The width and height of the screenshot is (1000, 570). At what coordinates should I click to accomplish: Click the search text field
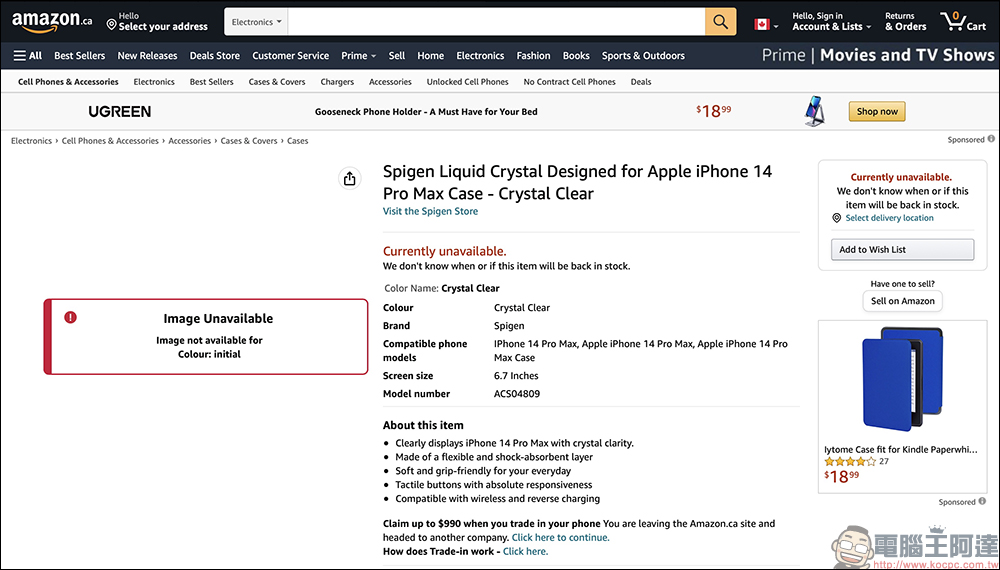click(496, 22)
